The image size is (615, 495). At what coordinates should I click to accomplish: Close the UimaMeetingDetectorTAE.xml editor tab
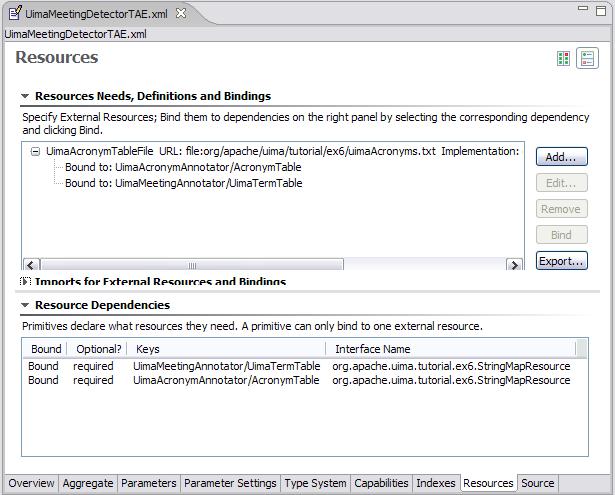click(x=181, y=14)
